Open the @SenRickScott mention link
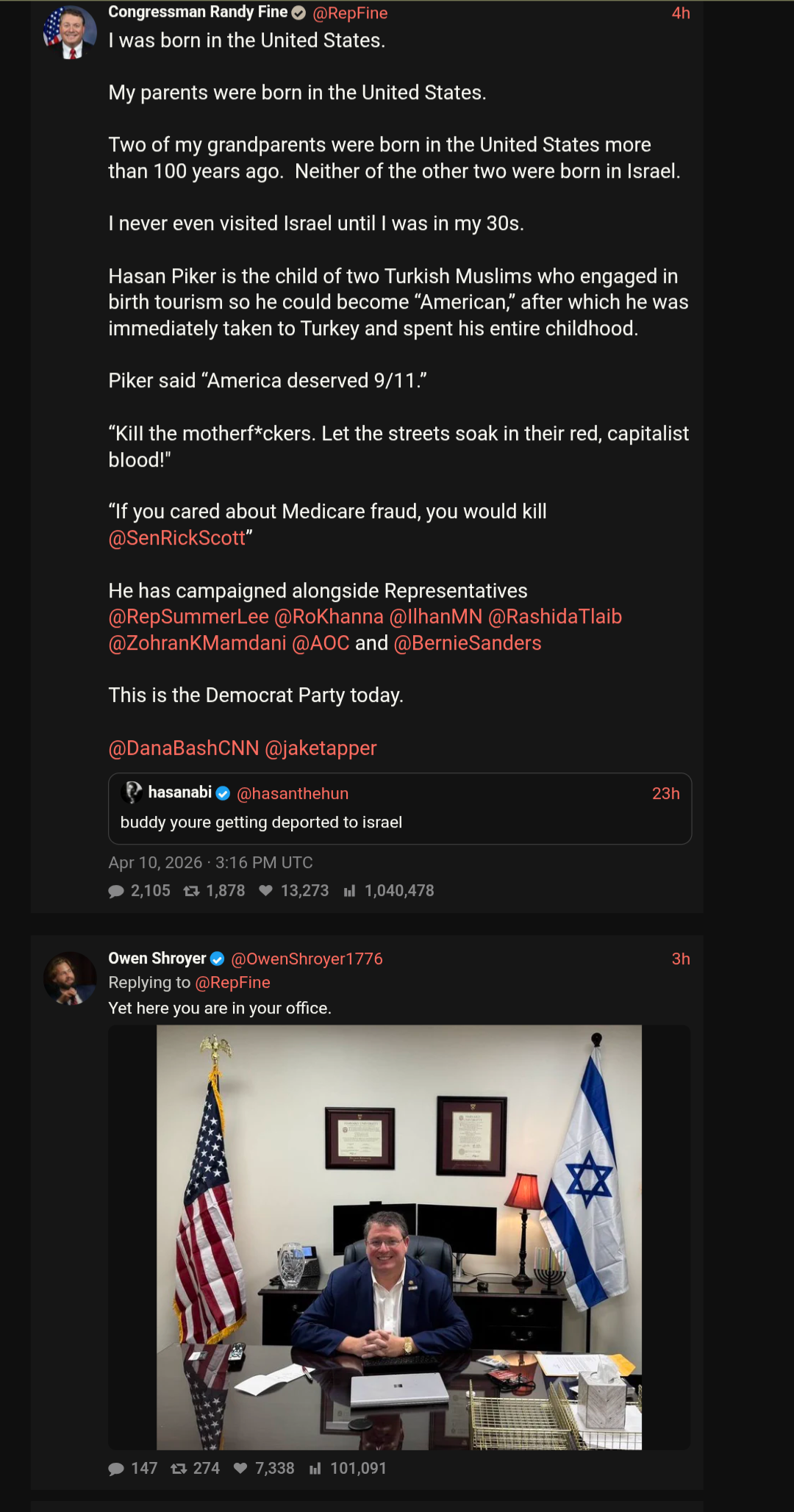Viewport: 794px width, 1512px height. (x=176, y=538)
